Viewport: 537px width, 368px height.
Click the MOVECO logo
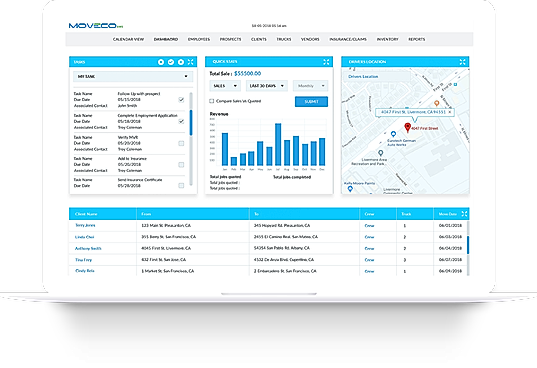pos(96,26)
